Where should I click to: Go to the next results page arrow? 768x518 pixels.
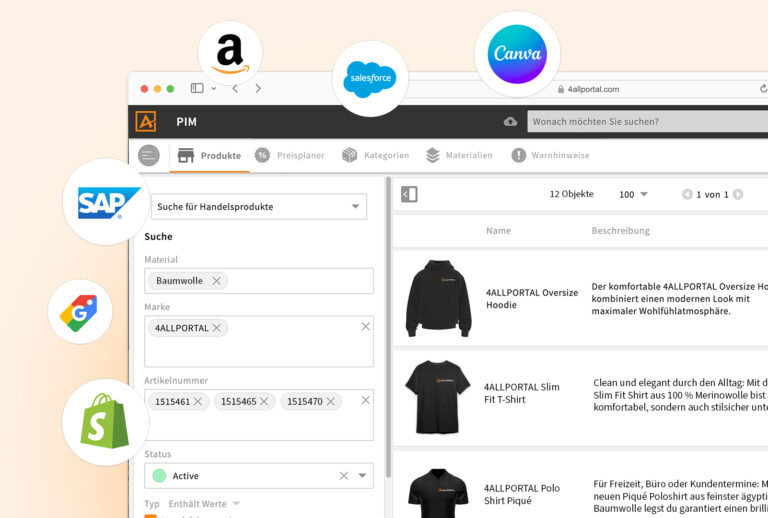[x=738, y=194]
